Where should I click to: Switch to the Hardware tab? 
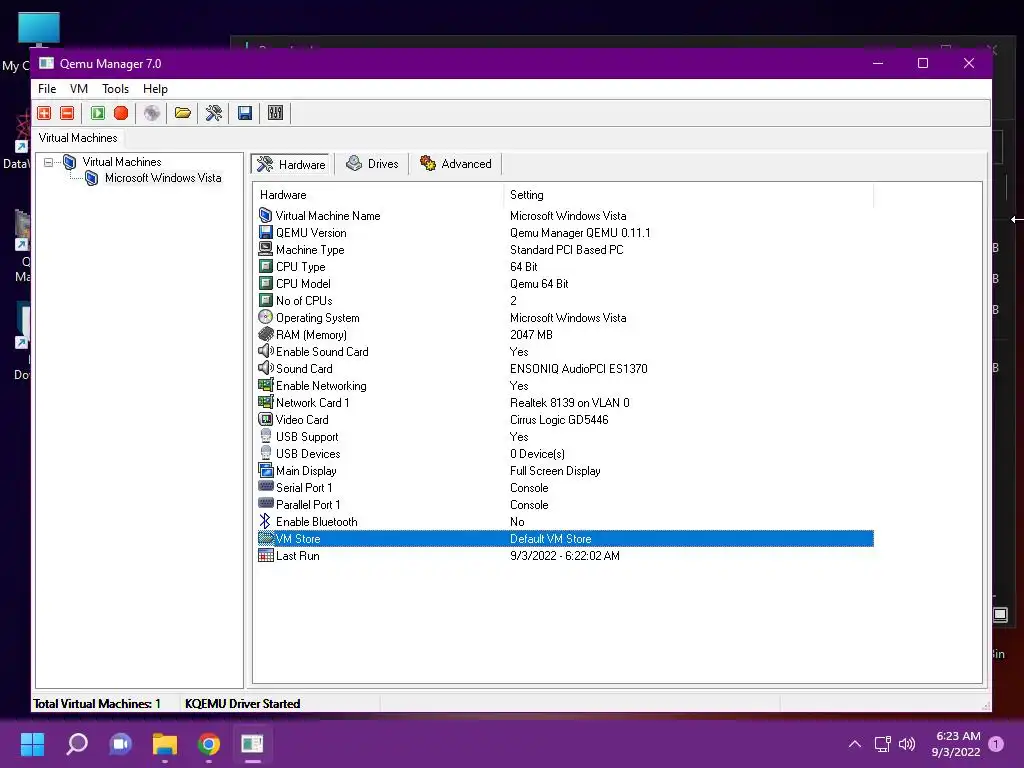click(x=292, y=164)
